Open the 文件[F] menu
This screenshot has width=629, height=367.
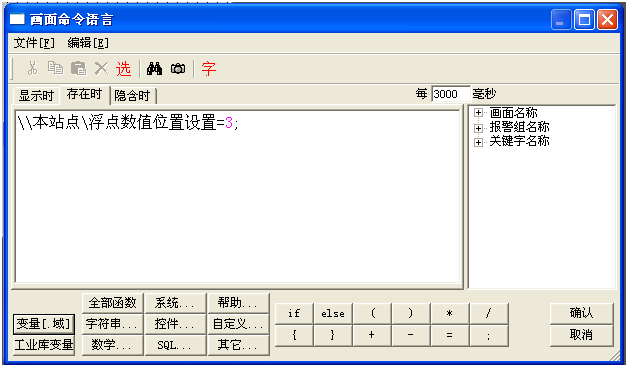pos(34,43)
